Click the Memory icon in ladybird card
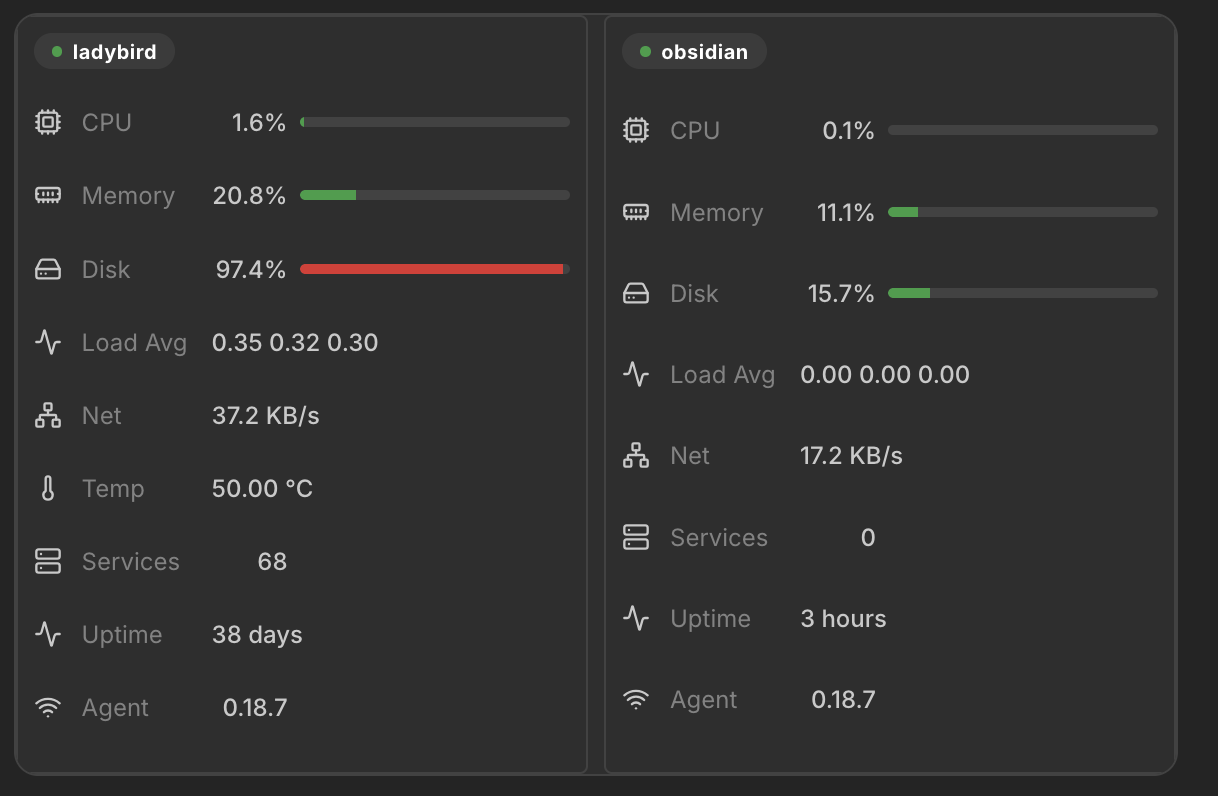 coord(48,195)
